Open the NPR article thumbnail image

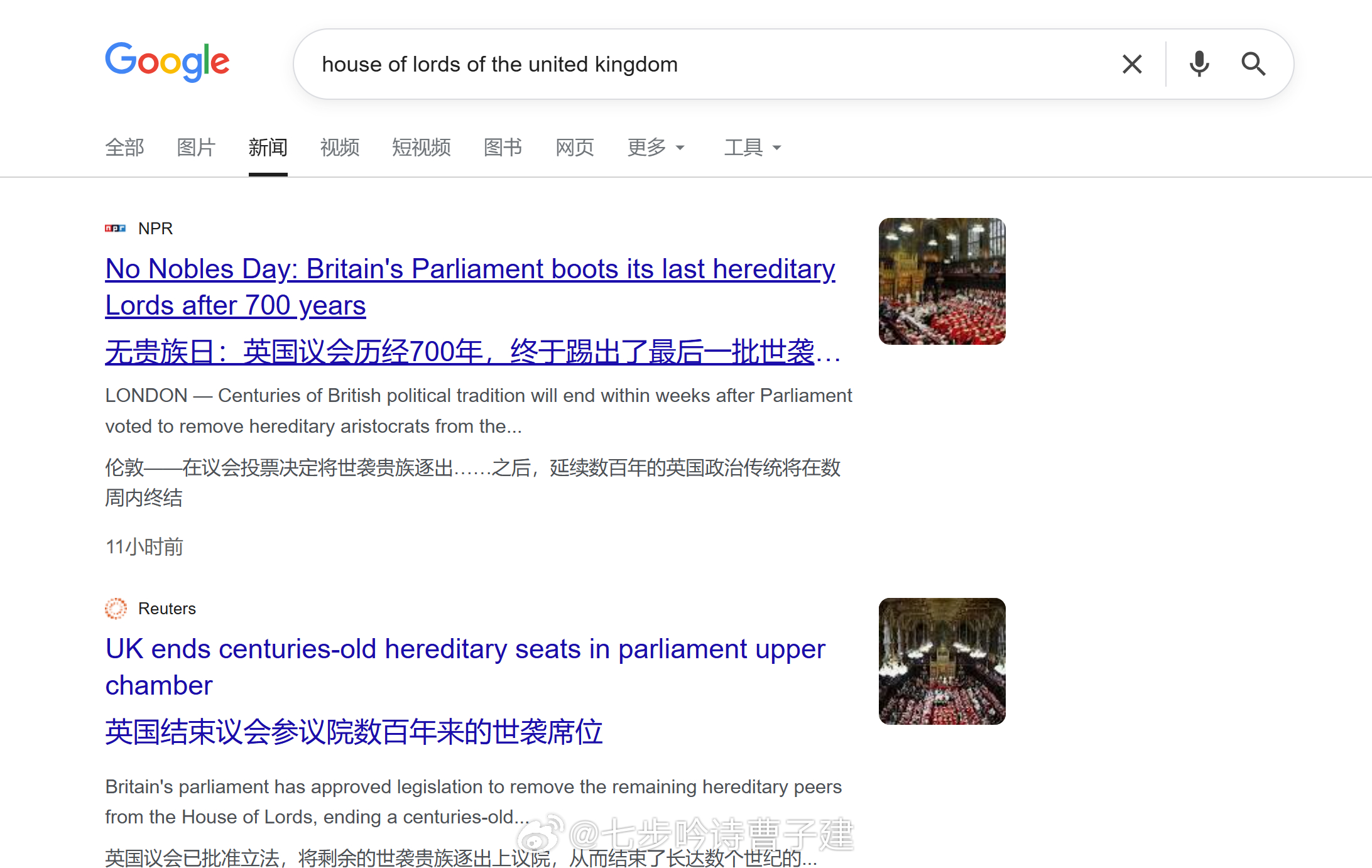coord(942,281)
